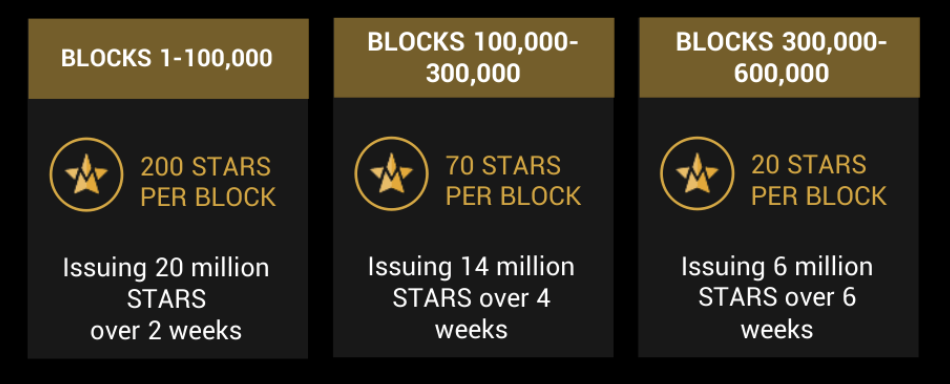Image resolution: width=950 pixels, height=384 pixels.
Task: Select the Issuing 14 million line
Action: pos(471,267)
